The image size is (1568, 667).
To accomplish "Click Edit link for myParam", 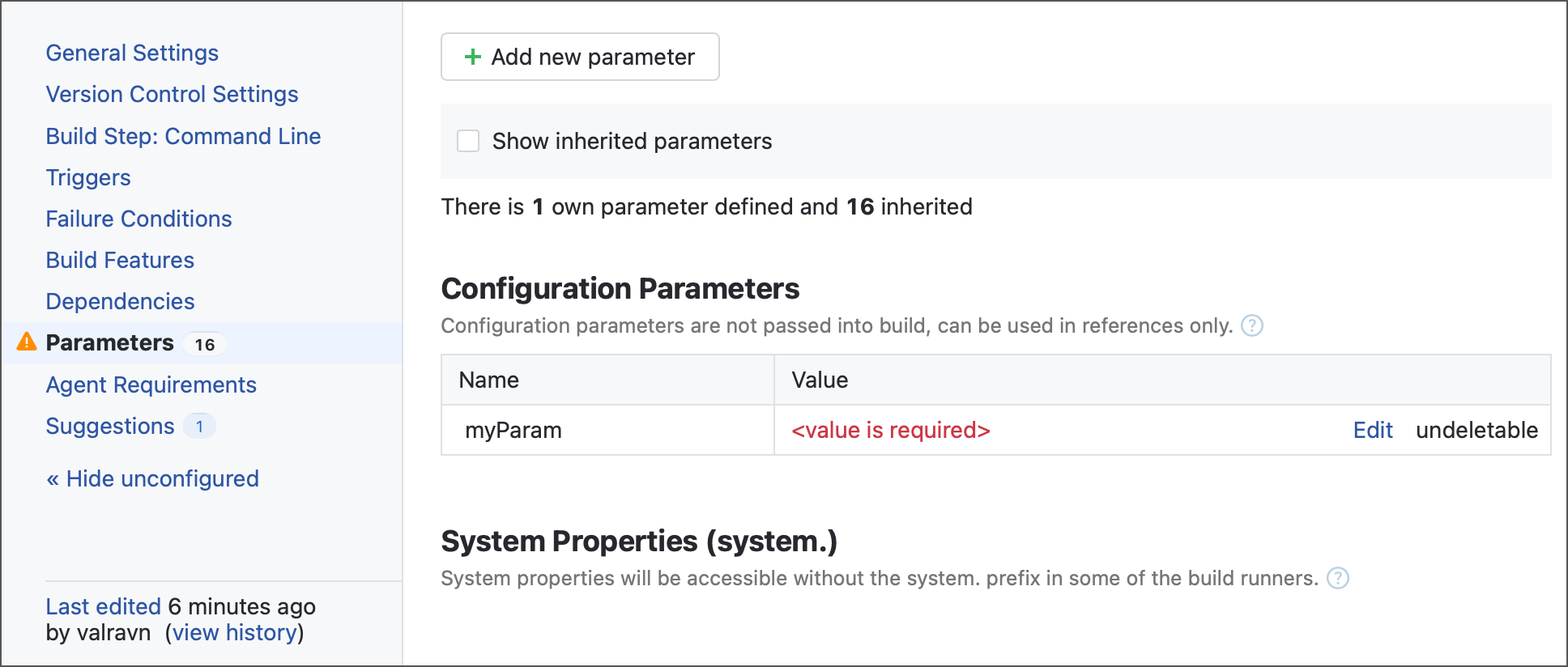I will click(x=1373, y=430).
